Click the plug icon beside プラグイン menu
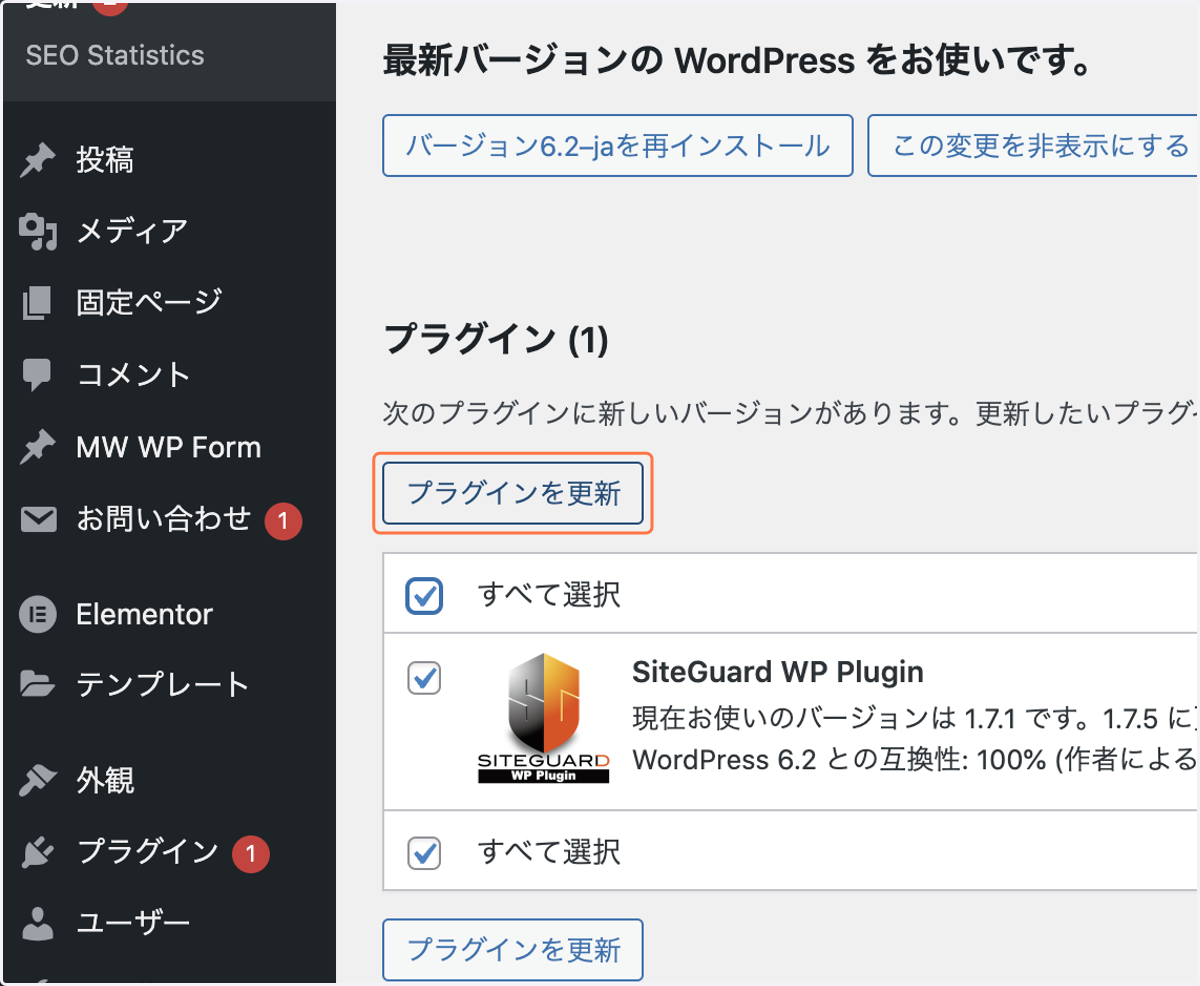Image resolution: width=1200 pixels, height=986 pixels. (x=38, y=852)
